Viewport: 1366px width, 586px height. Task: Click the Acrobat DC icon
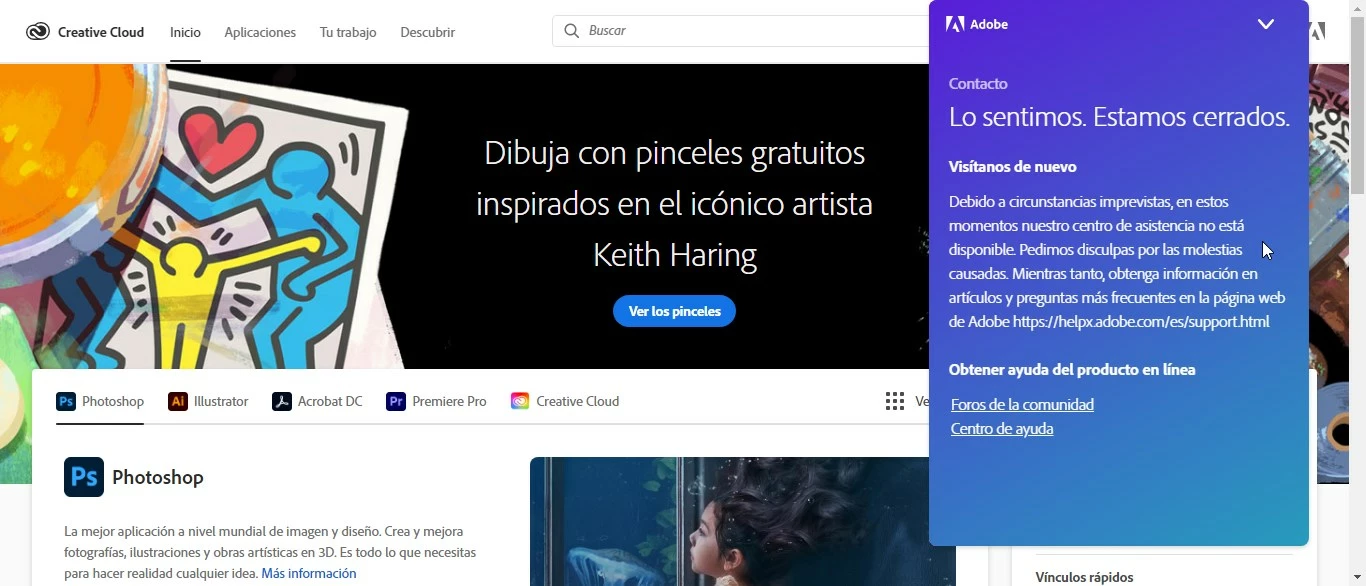(282, 401)
